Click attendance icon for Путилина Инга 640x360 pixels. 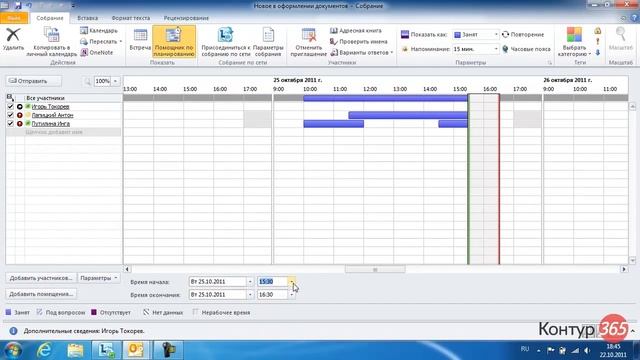tap(20, 124)
